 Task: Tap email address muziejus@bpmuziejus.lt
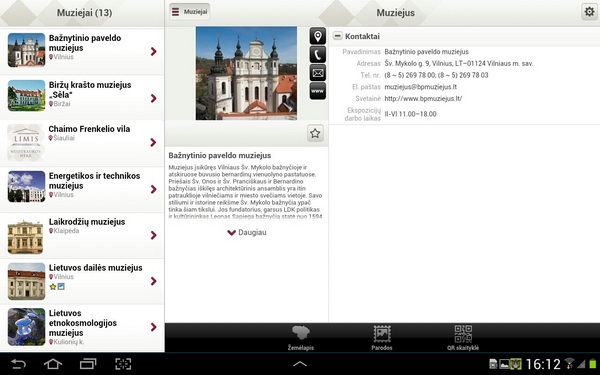click(420, 87)
